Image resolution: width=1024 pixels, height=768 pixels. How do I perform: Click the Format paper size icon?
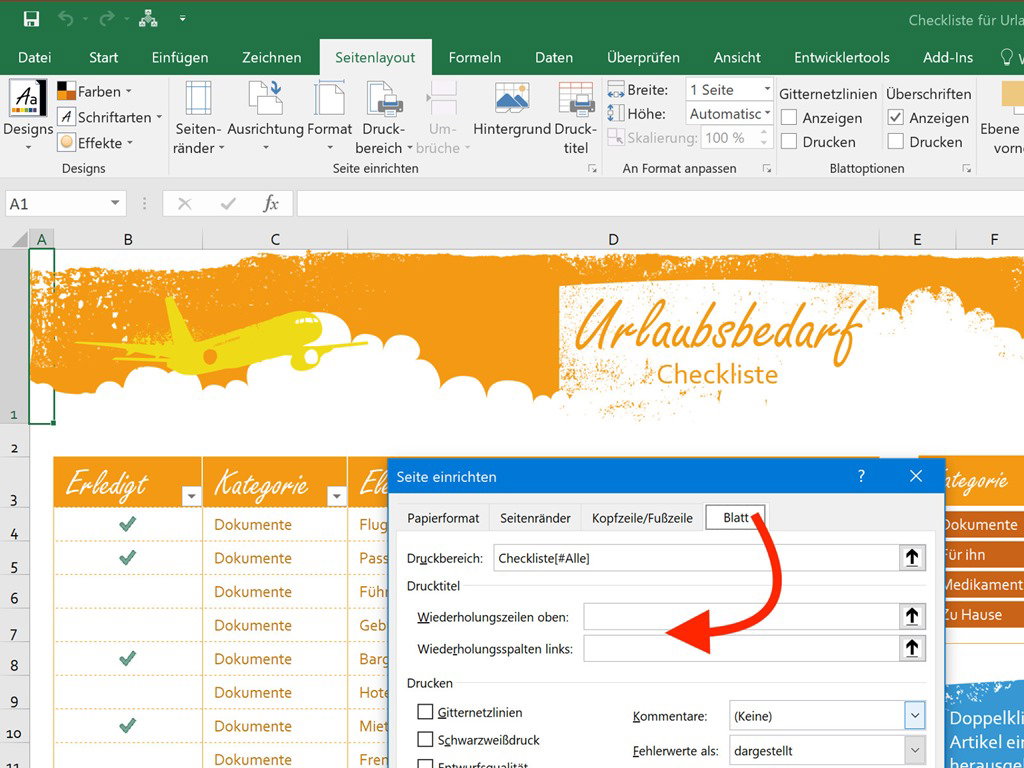(x=329, y=118)
